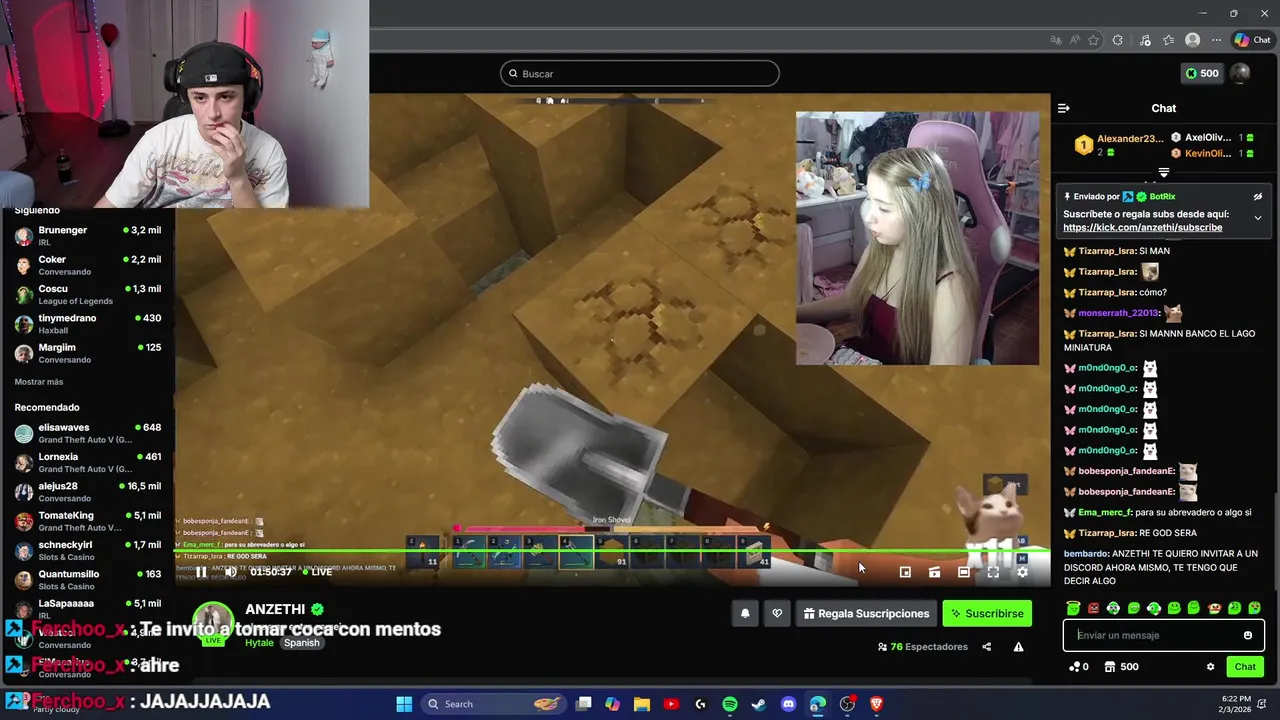This screenshot has width=1280, height=720.
Task: Toggle theater mode in video player
Action: [x=963, y=572]
